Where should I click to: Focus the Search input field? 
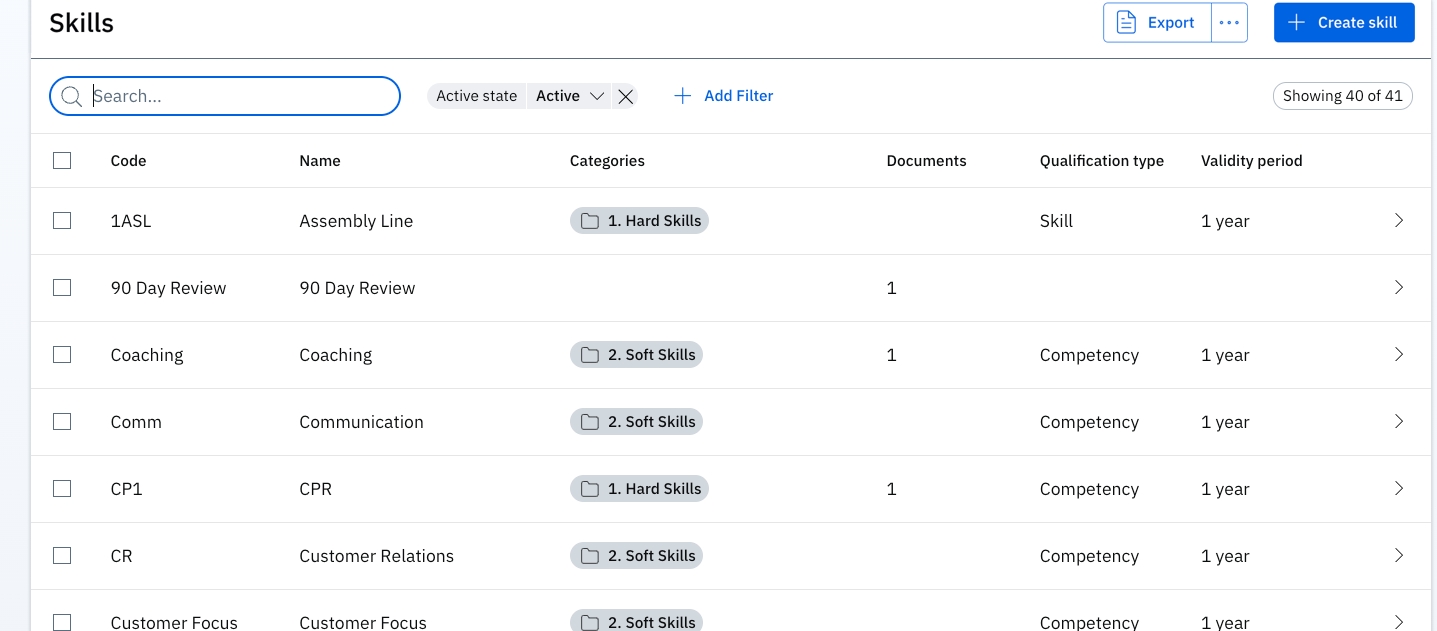point(240,96)
